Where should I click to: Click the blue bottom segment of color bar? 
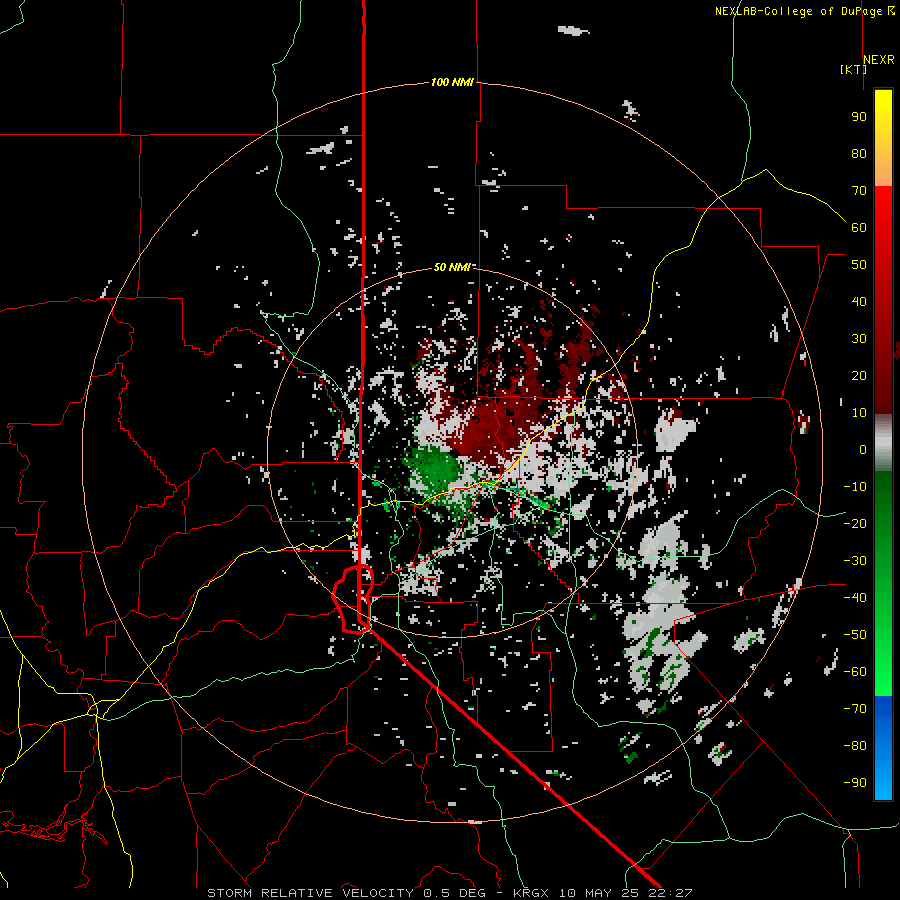[x=883, y=748]
